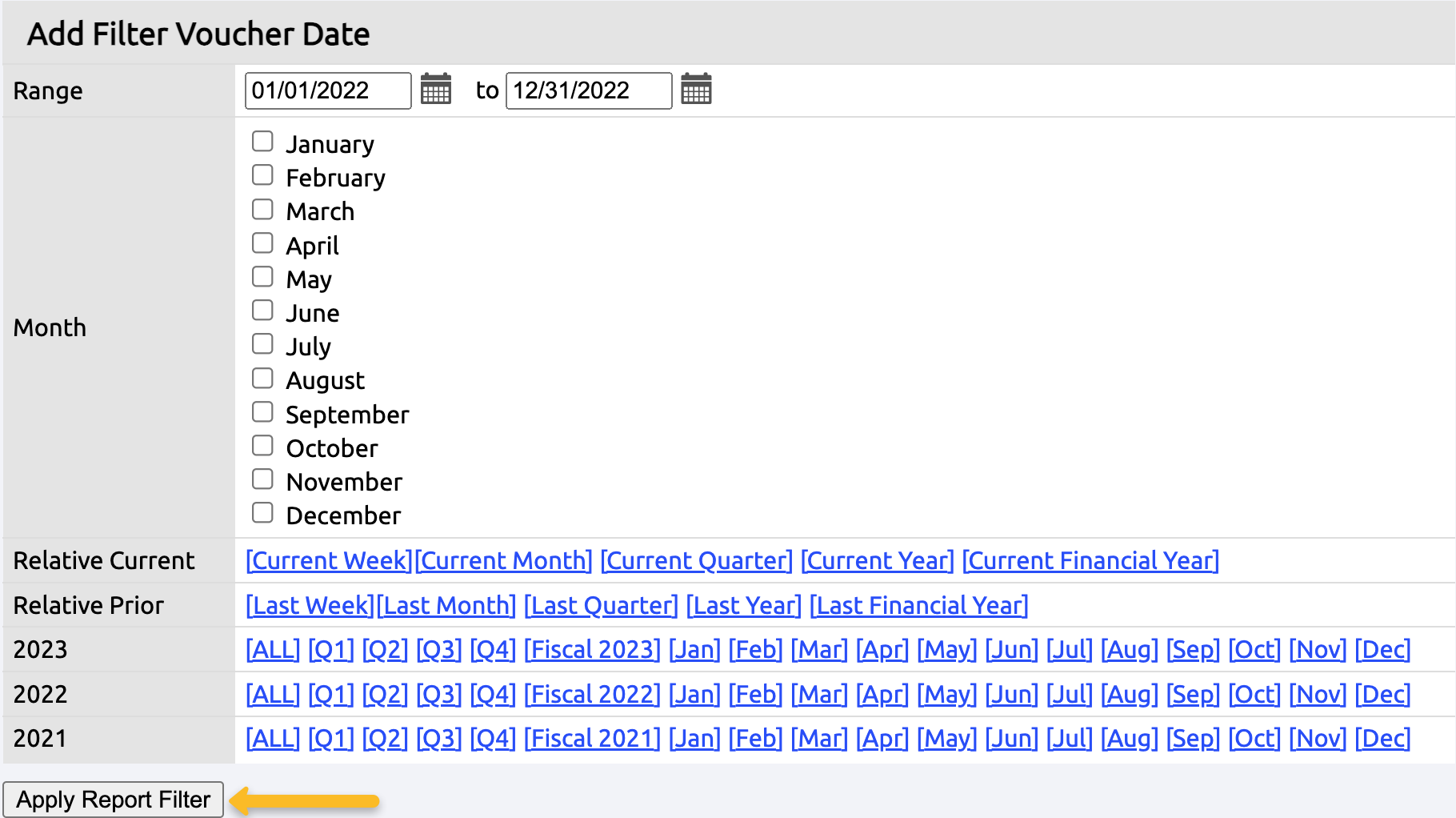Click the 12/31/2022 end date field
1456x818 pixels.
click(x=588, y=90)
